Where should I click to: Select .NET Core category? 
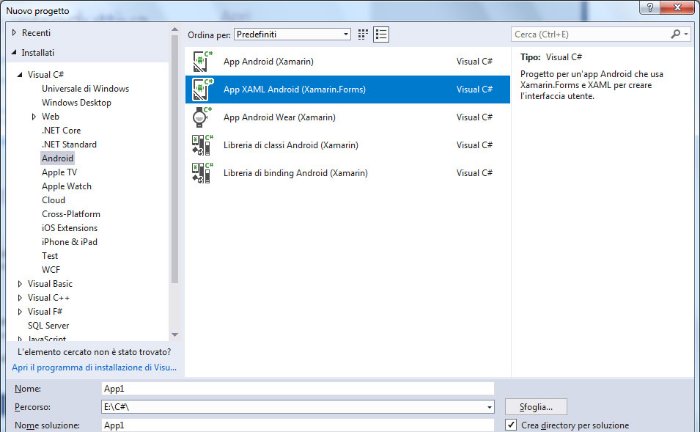click(x=61, y=130)
